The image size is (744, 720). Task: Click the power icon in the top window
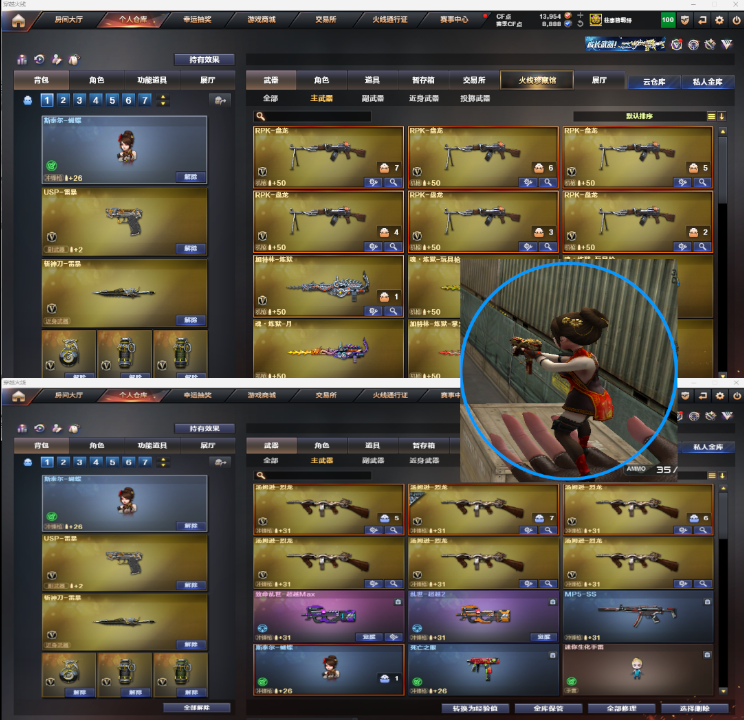click(736, 20)
